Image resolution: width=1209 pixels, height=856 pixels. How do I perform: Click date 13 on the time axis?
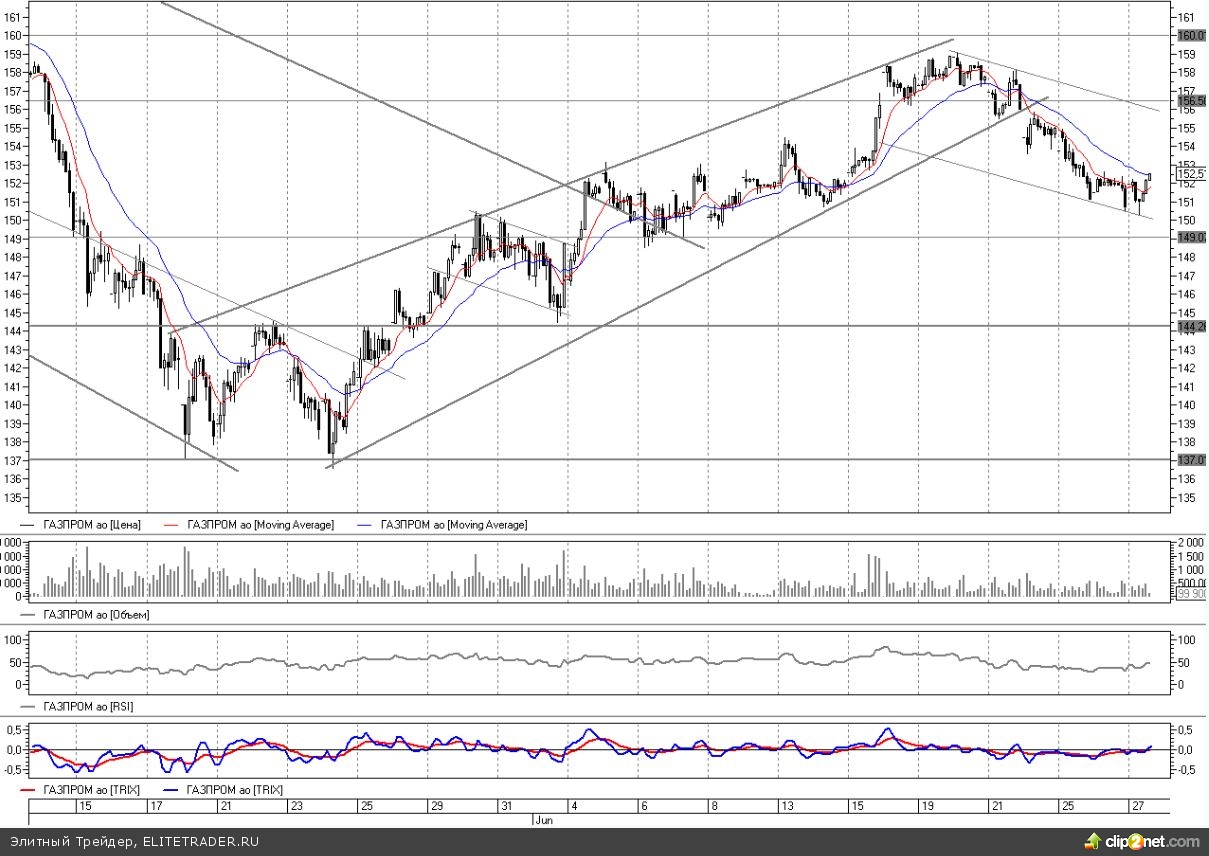click(x=787, y=805)
